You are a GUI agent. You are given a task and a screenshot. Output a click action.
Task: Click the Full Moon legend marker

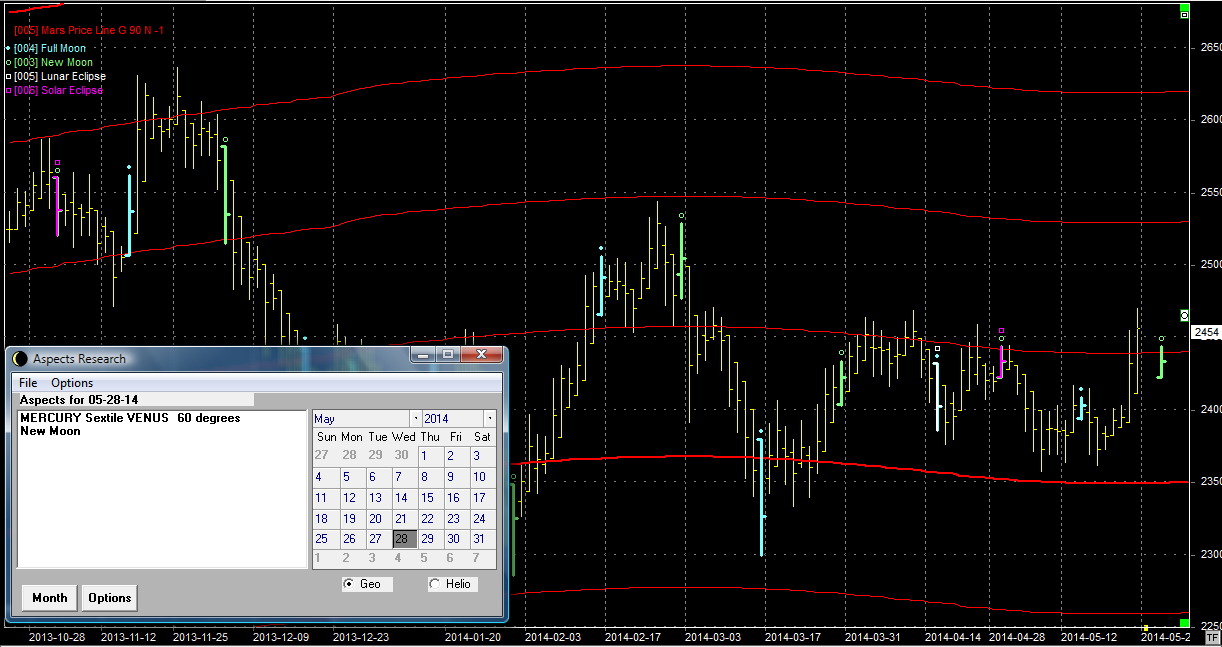[9, 48]
